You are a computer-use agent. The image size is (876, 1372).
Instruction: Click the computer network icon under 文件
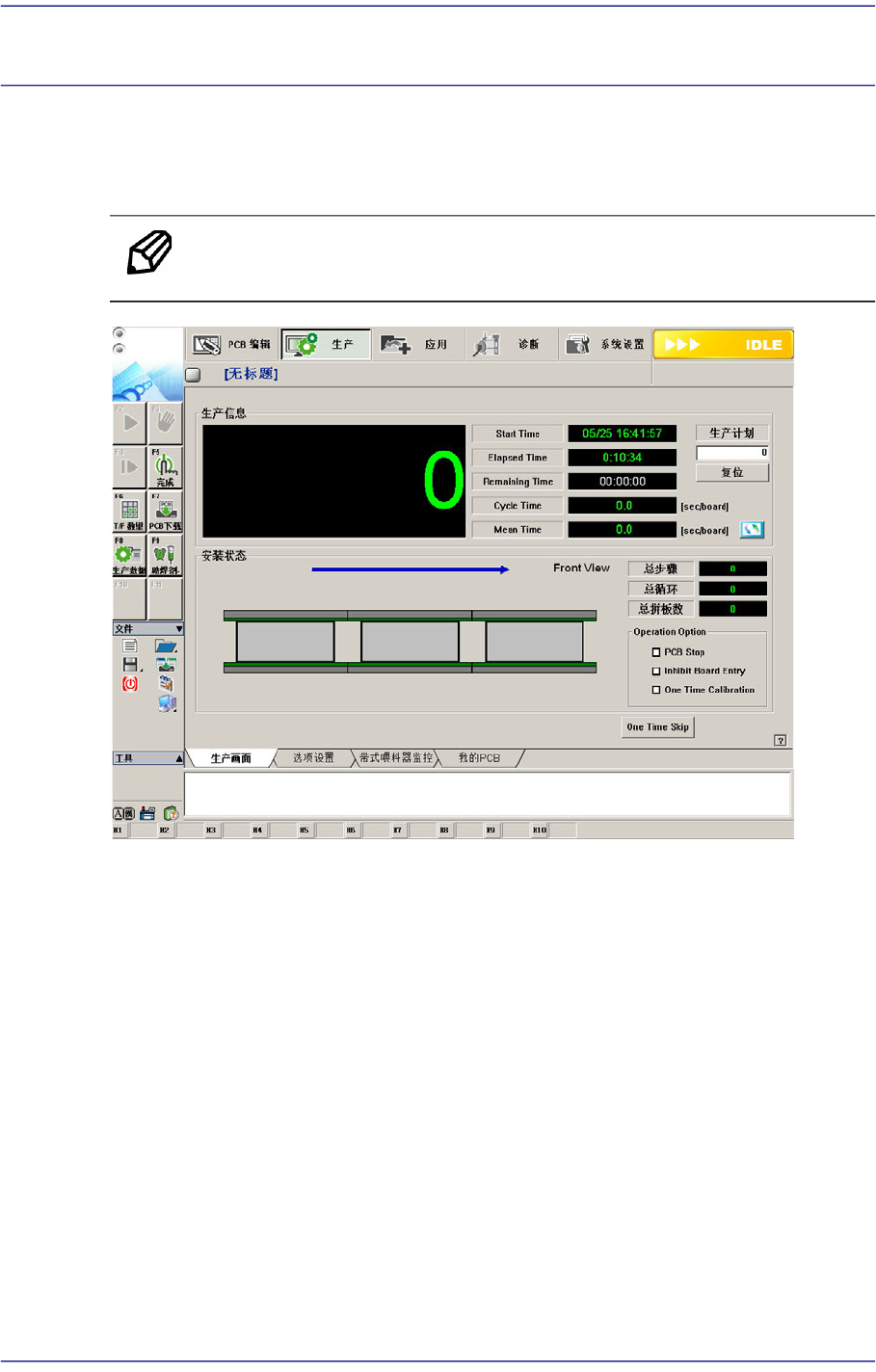(x=167, y=703)
